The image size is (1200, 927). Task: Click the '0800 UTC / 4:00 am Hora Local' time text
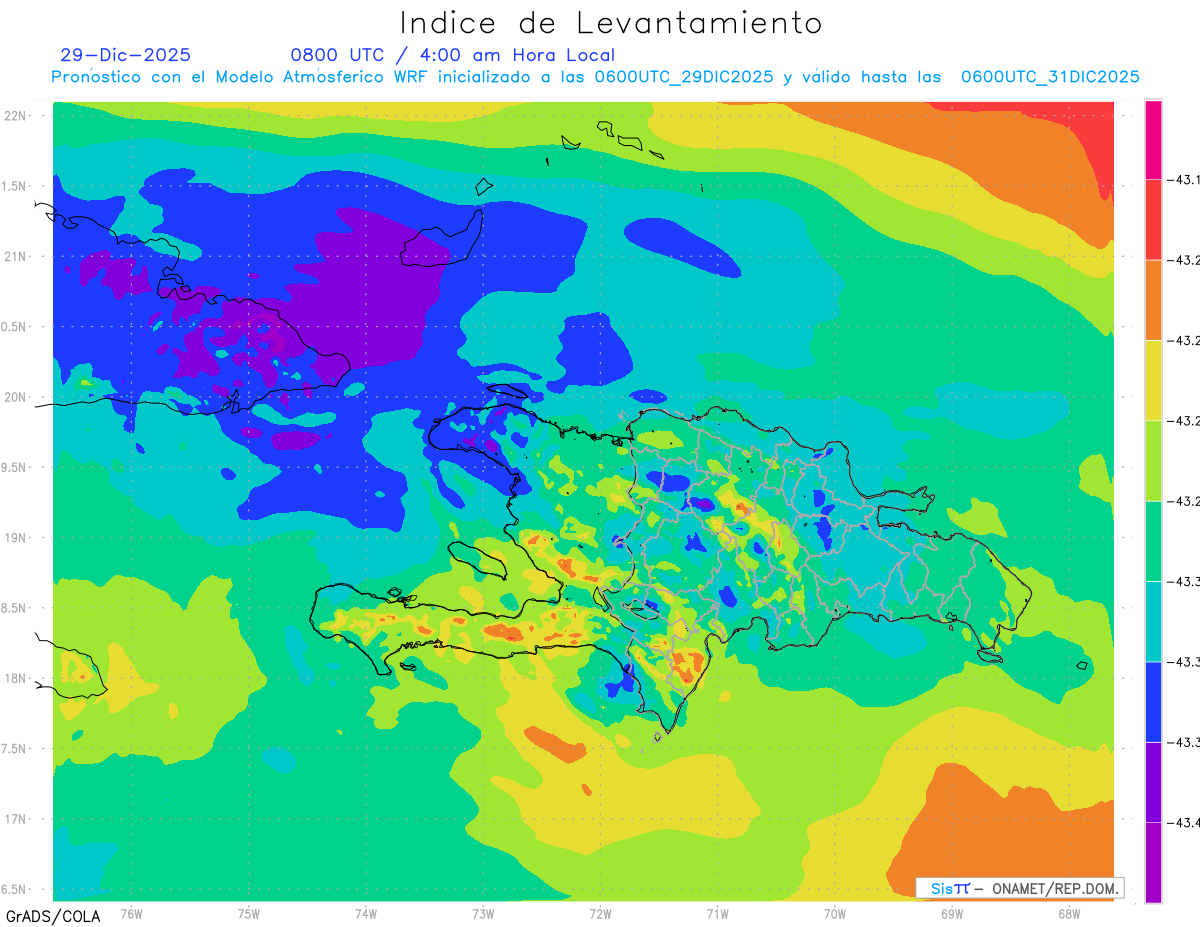(452, 55)
